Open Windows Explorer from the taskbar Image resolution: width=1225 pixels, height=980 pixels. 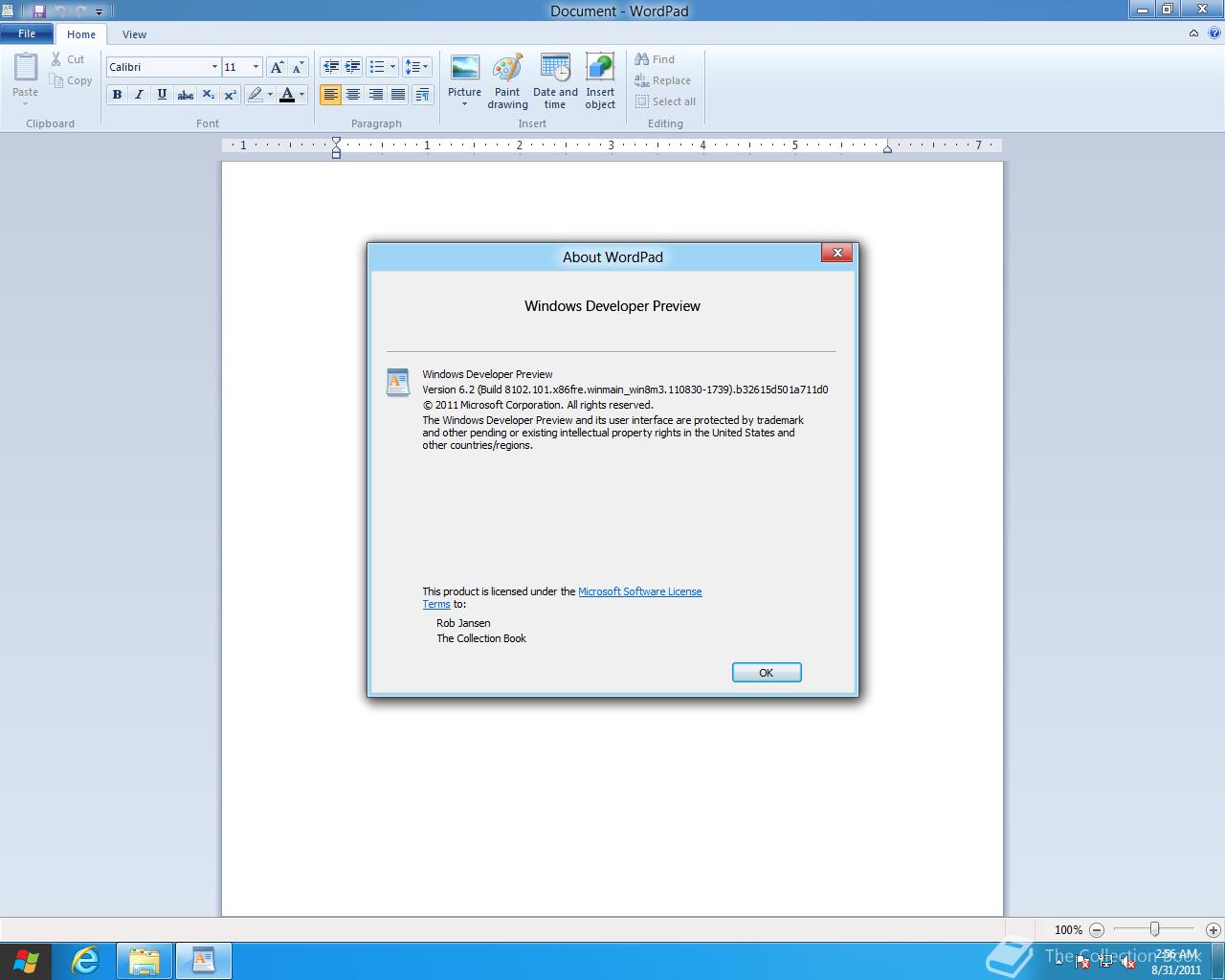pyautogui.click(x=145, y=961)
